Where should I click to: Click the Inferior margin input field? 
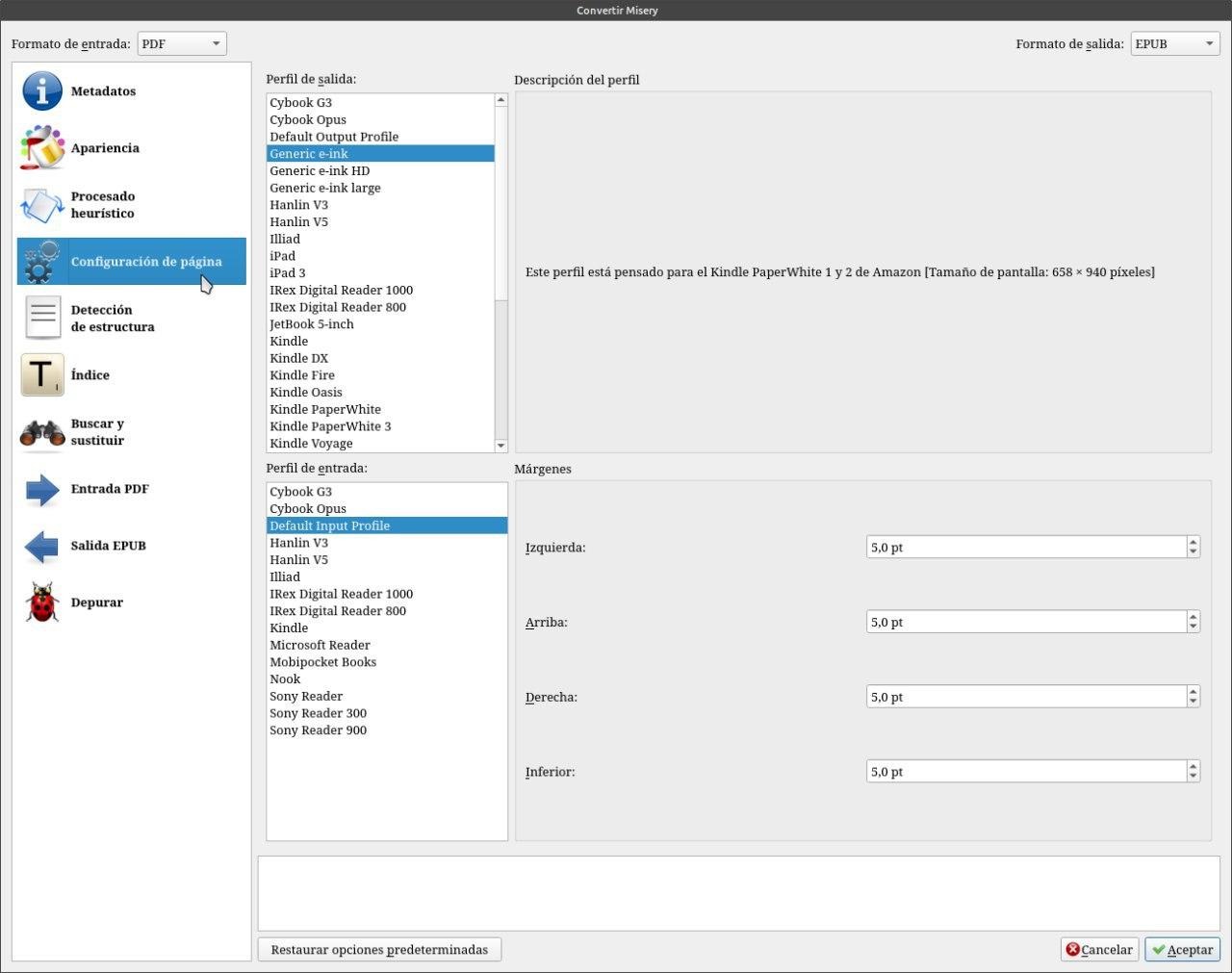click(1026, 772)
